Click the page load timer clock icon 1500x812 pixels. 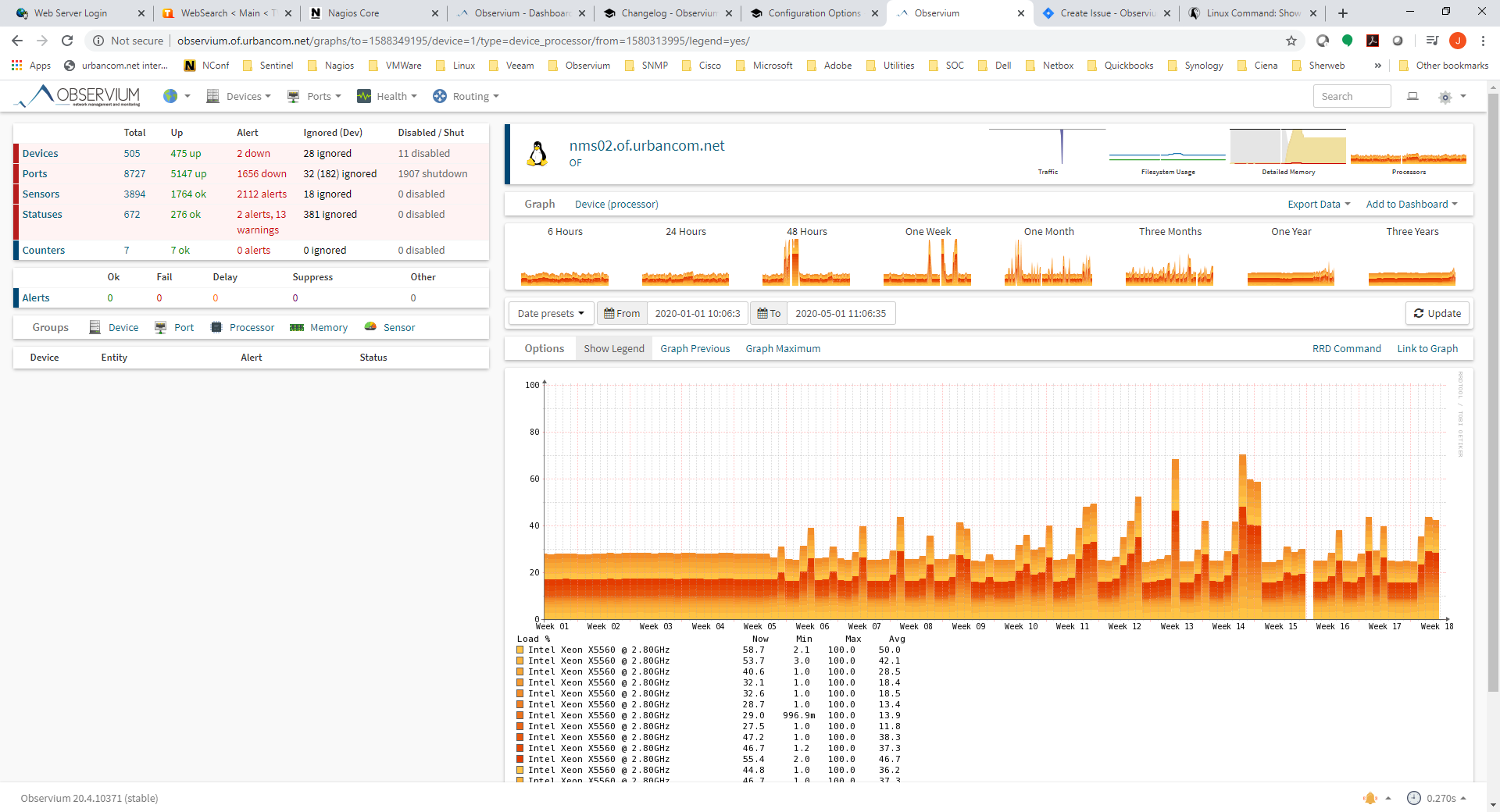click(1414, 798)
